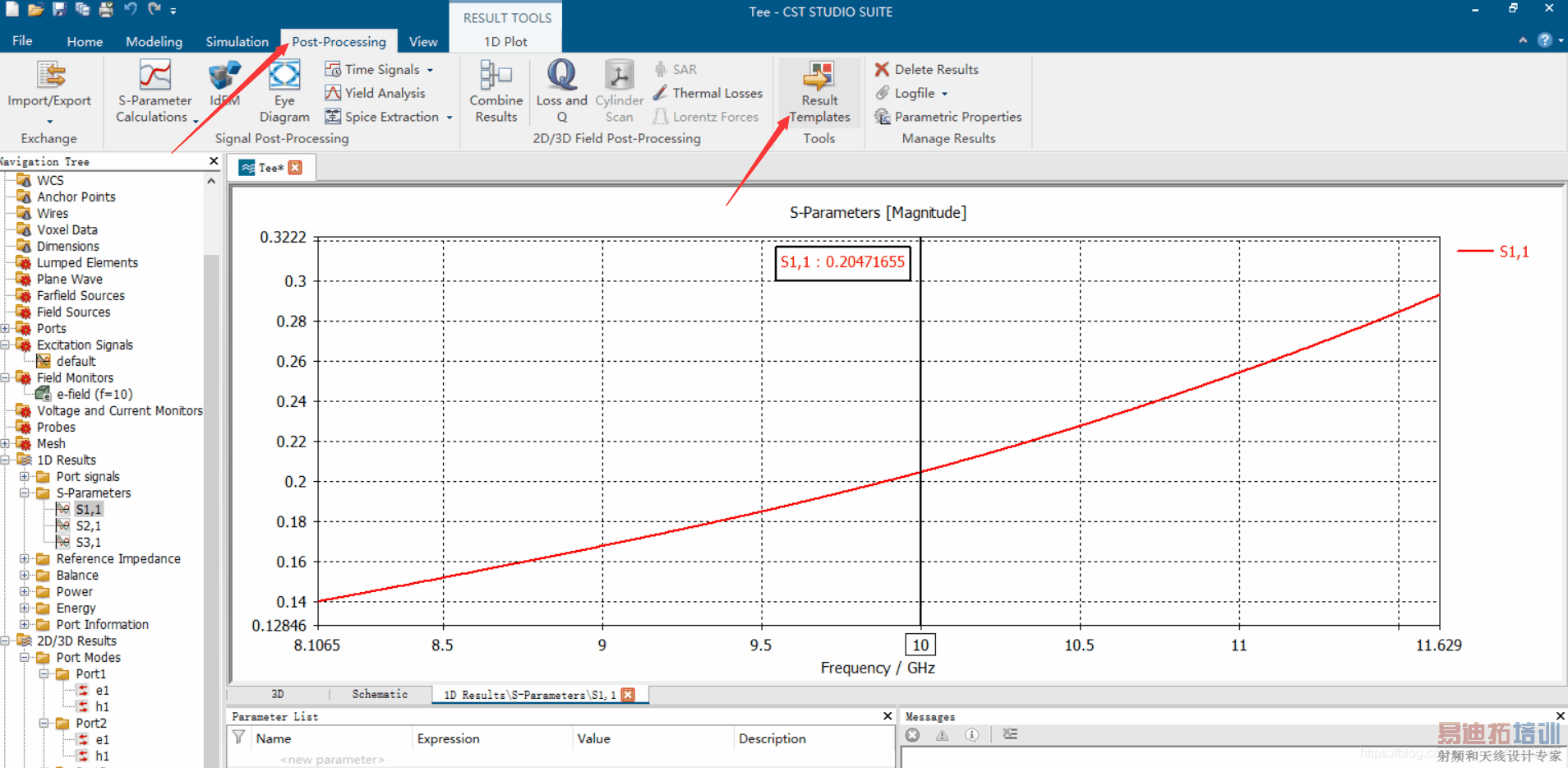This screenshot has height=768, width=1568.
Task: Expand the Power folder
Action: (x=25, y=591)
